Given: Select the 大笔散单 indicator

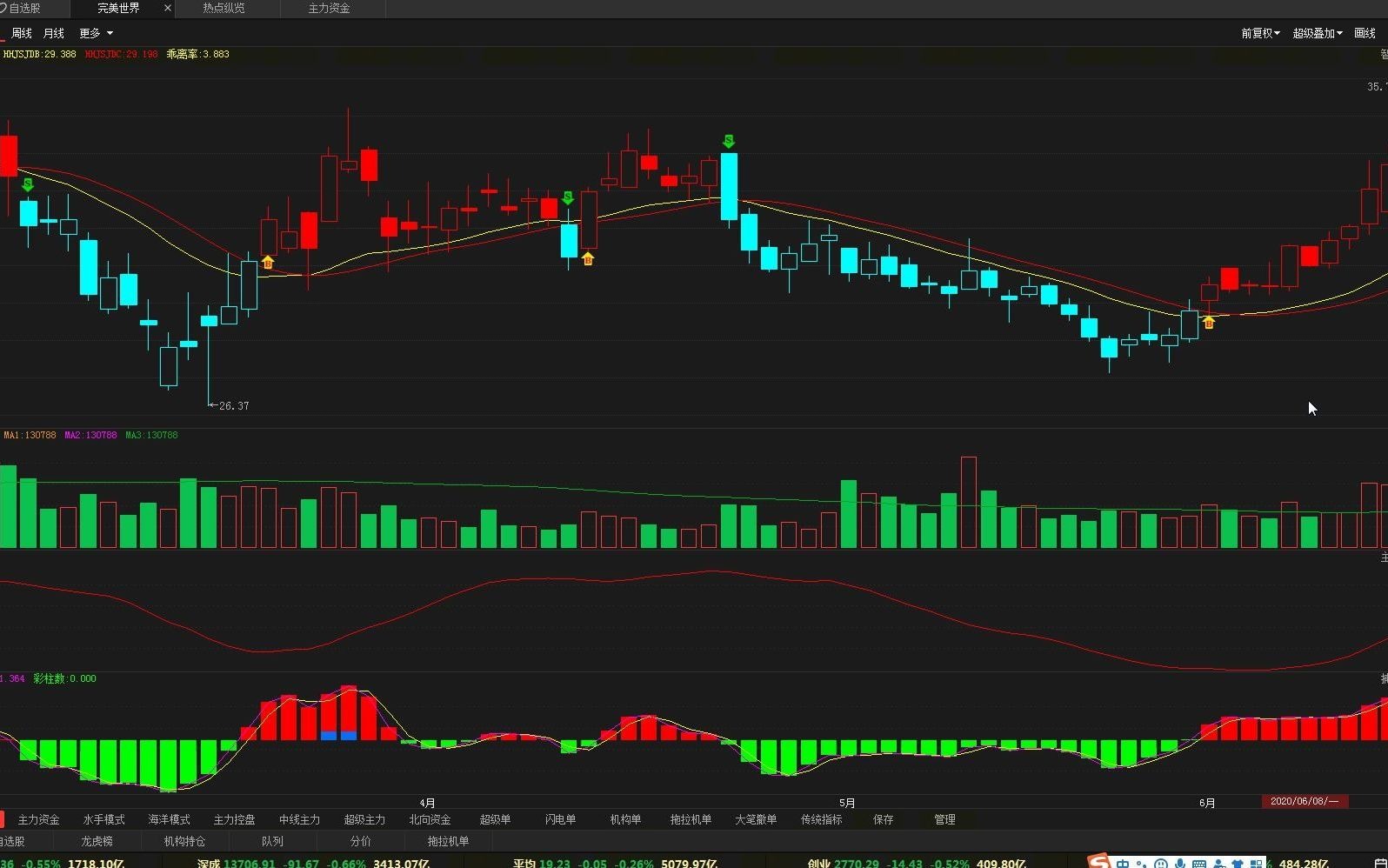Looking at the screenshot, I should coord(756,819).
